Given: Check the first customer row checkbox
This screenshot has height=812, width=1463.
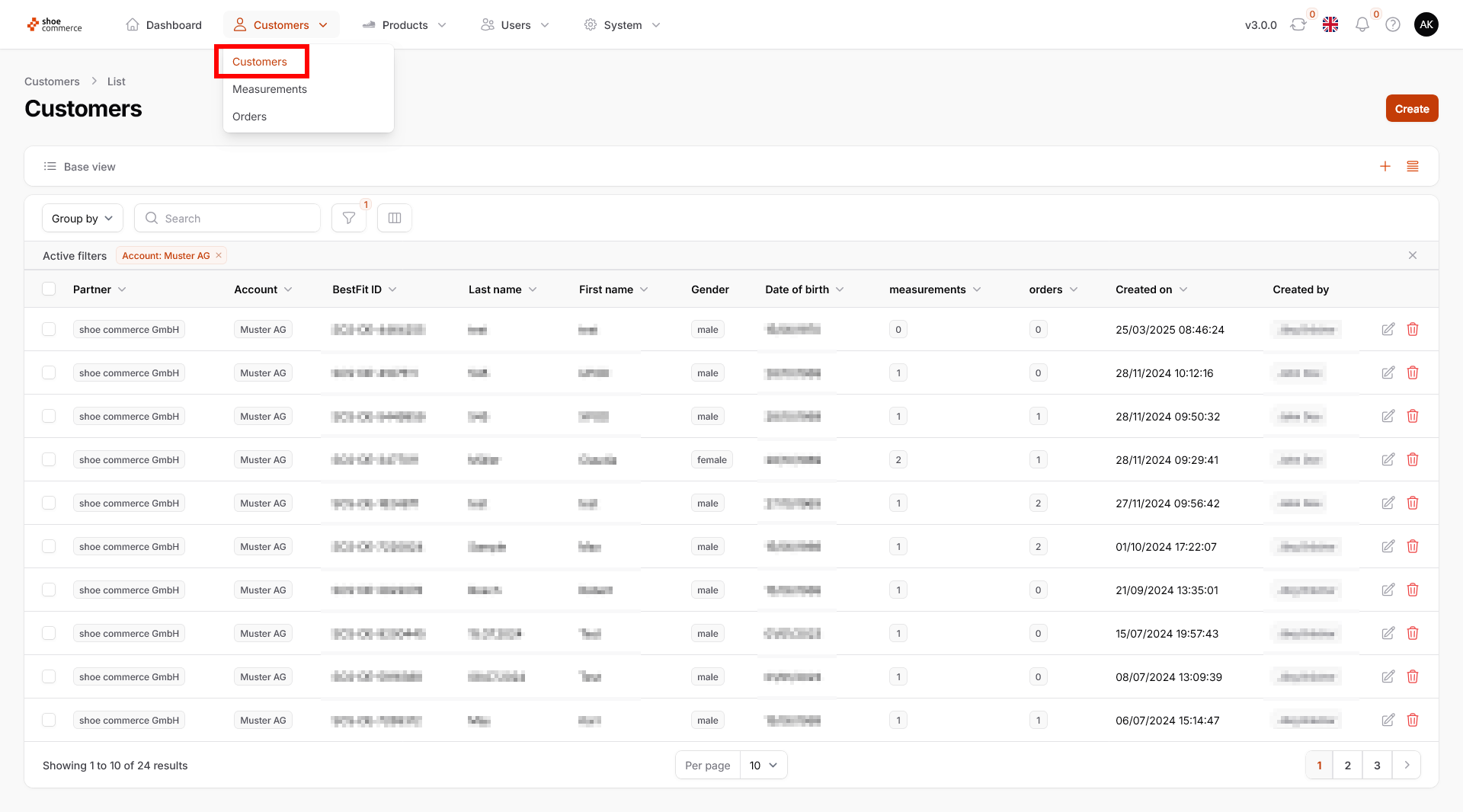Looking at the screenshot, I should click(49, 330).
